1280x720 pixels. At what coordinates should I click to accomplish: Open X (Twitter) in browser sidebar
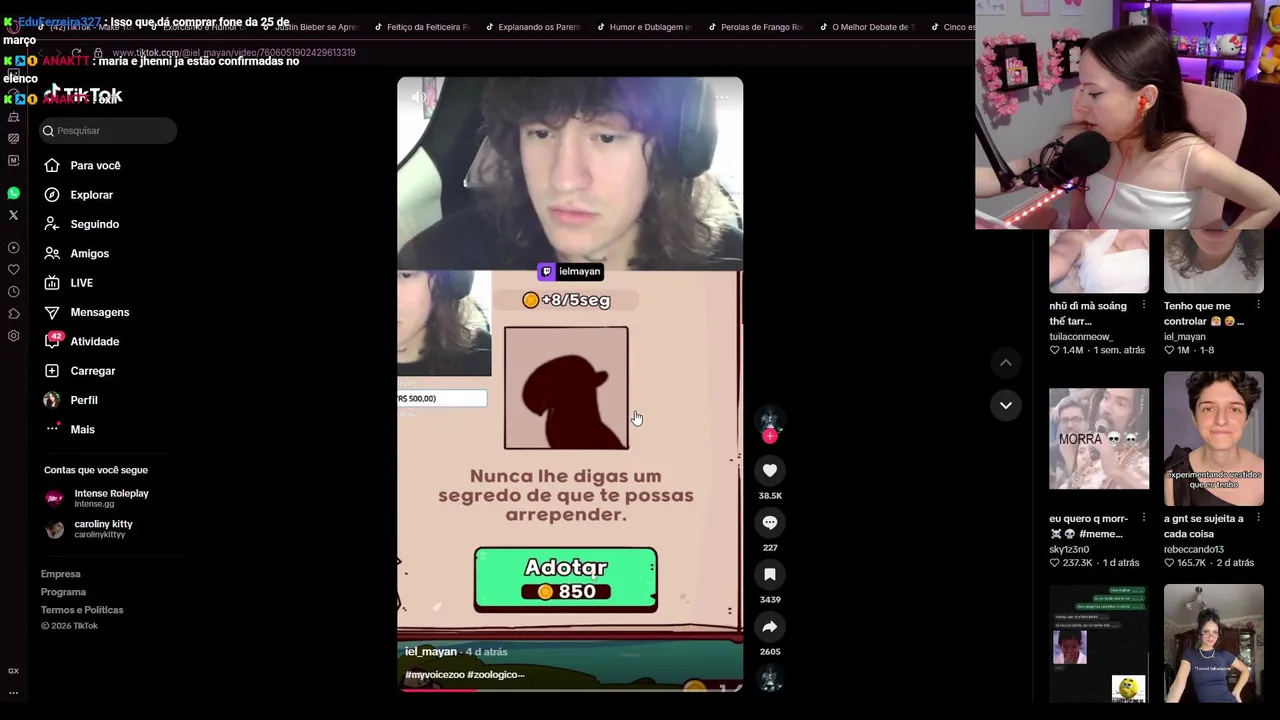click(x=13, y=215)
